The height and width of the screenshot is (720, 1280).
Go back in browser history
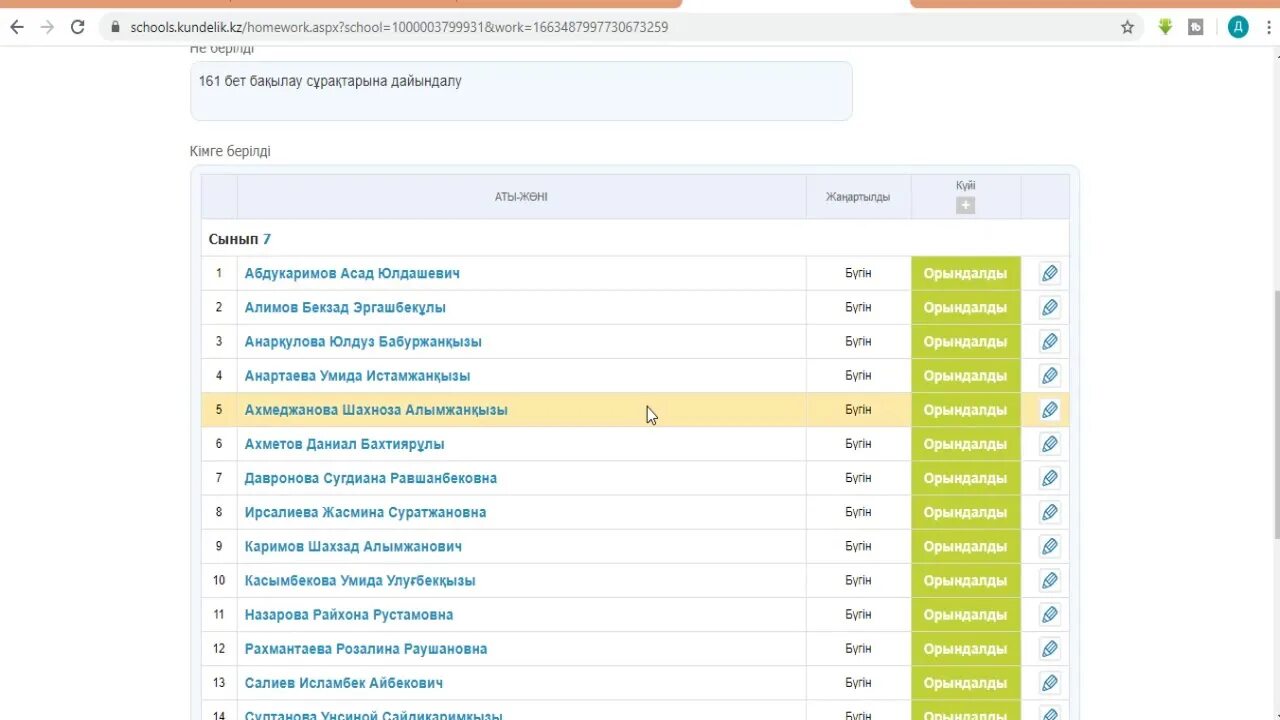(16, 27)
